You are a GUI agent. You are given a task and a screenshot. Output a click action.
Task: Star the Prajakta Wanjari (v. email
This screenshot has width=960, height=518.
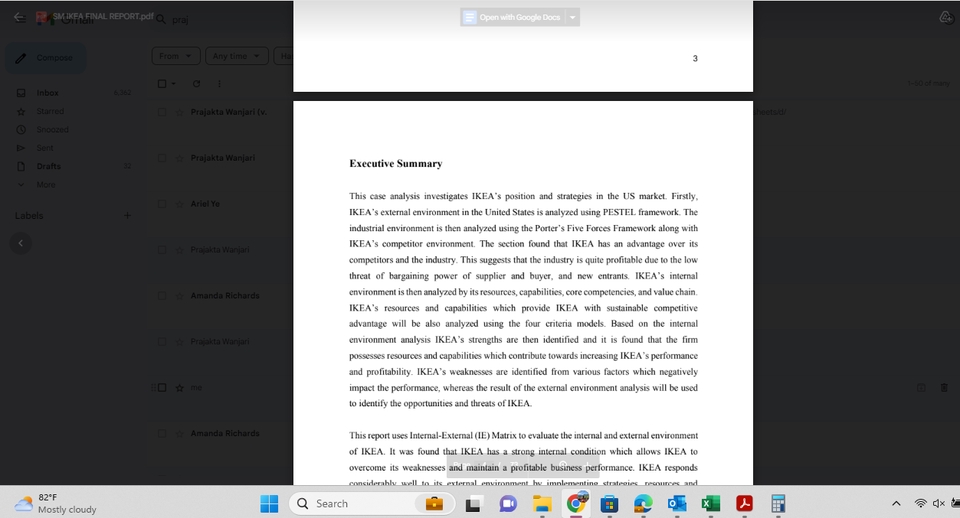point(179,112)
